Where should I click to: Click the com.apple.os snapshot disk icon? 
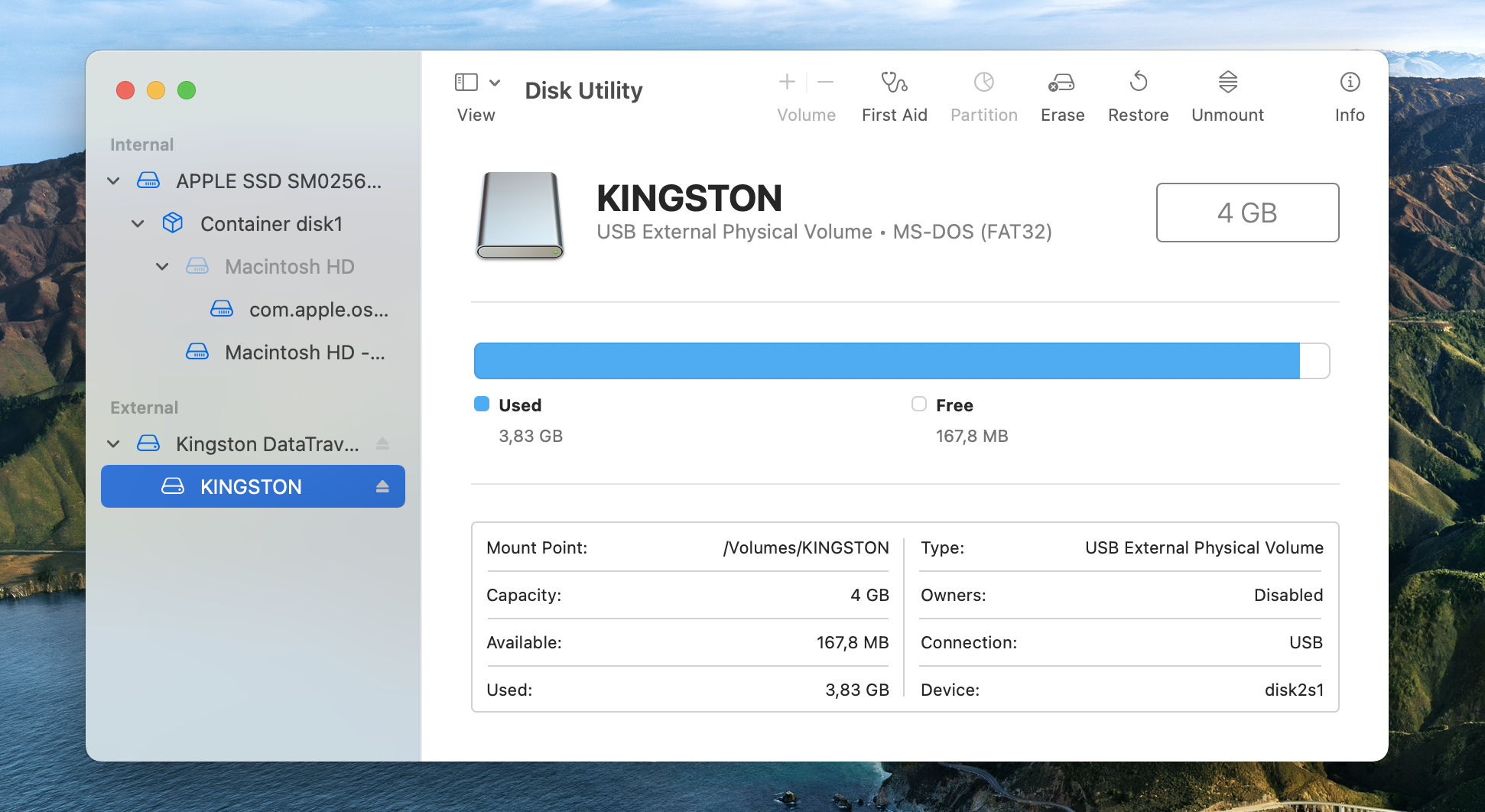(222, 309)
